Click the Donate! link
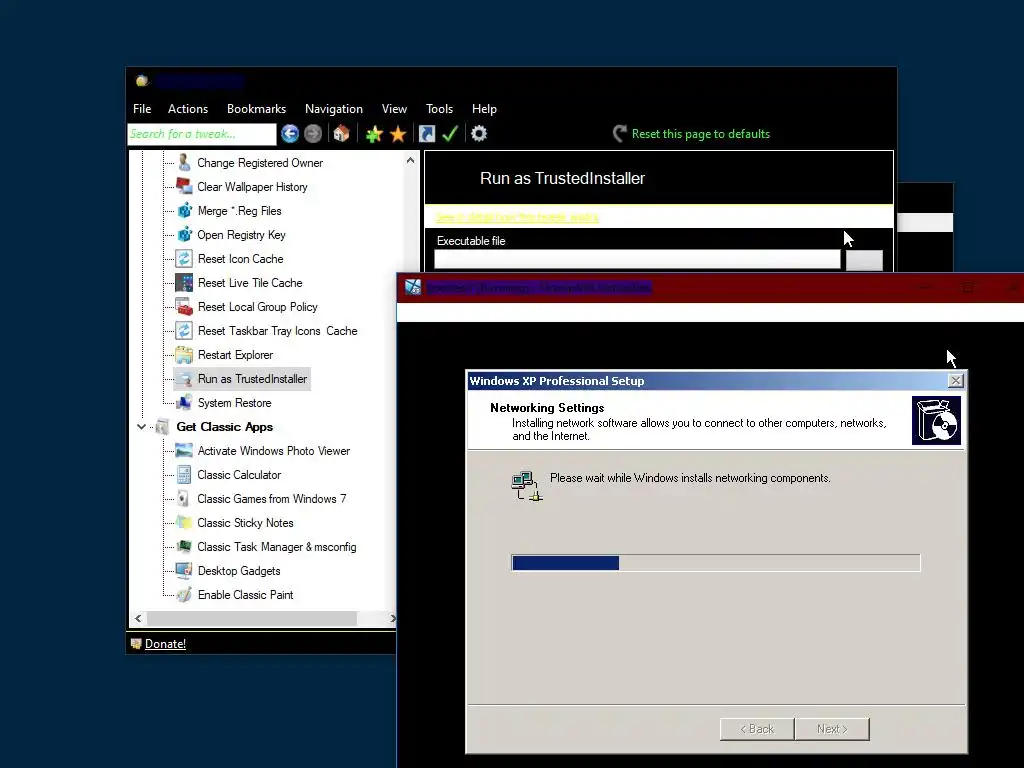Image resolution: width=1024 pixels, height=768 pixels. pos(165,644)
